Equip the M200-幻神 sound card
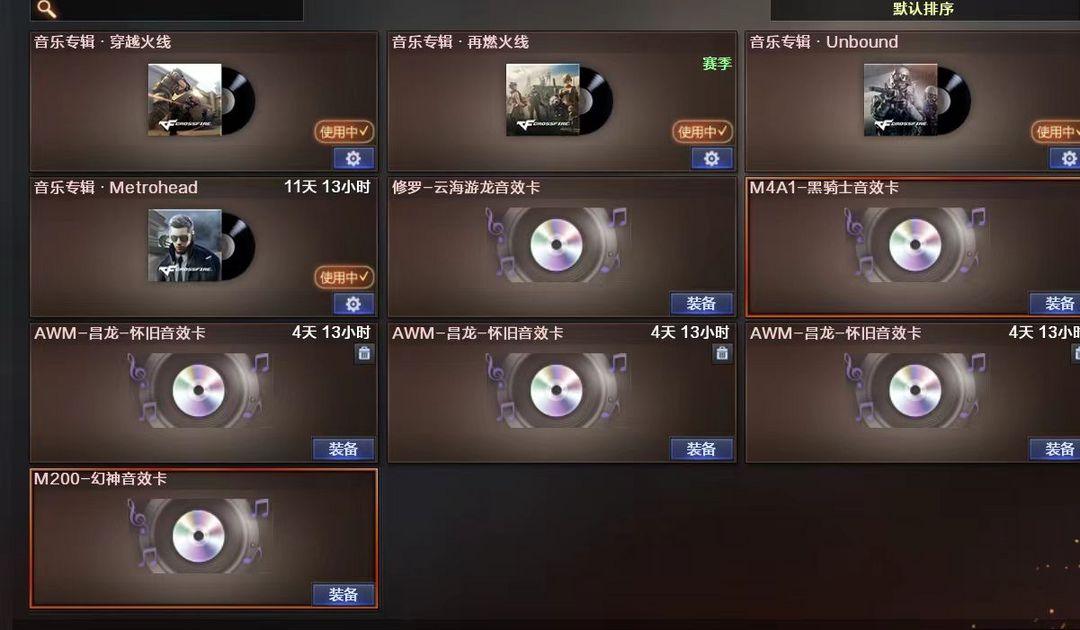The image size is (1080, 630). click(x=344, y=594)
